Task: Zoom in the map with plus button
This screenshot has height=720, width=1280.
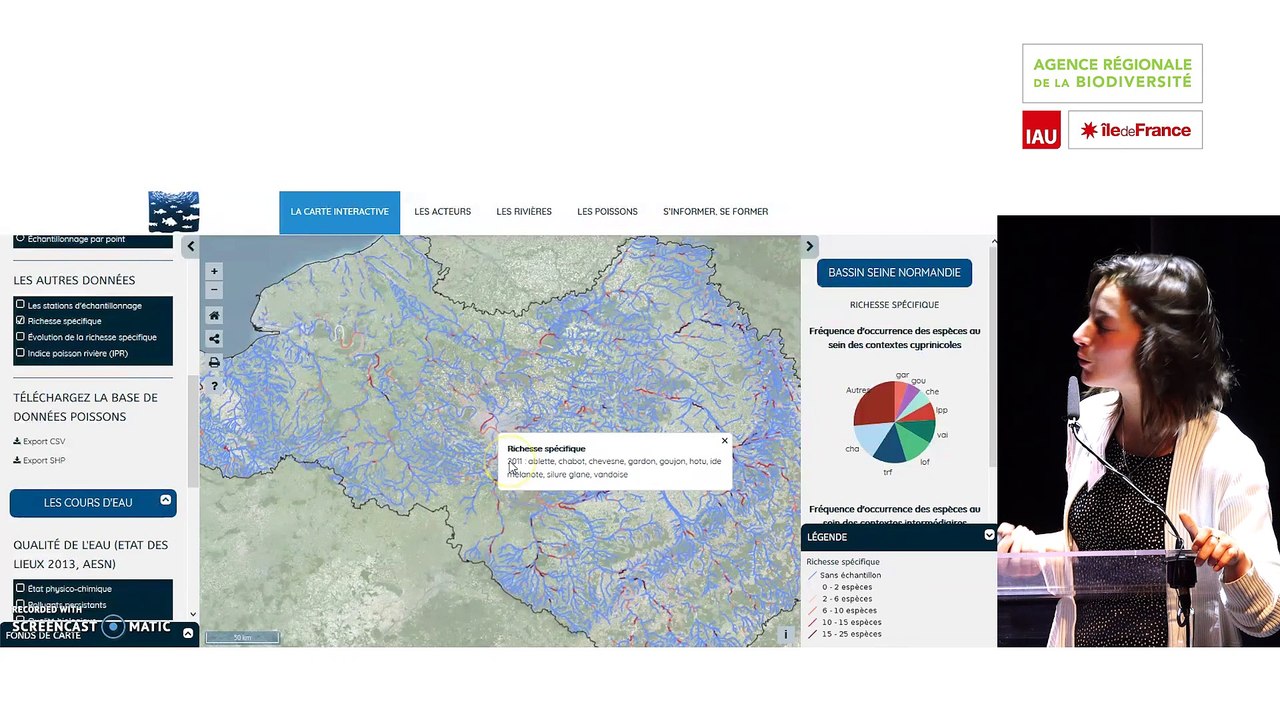Action: coord(214,271)
